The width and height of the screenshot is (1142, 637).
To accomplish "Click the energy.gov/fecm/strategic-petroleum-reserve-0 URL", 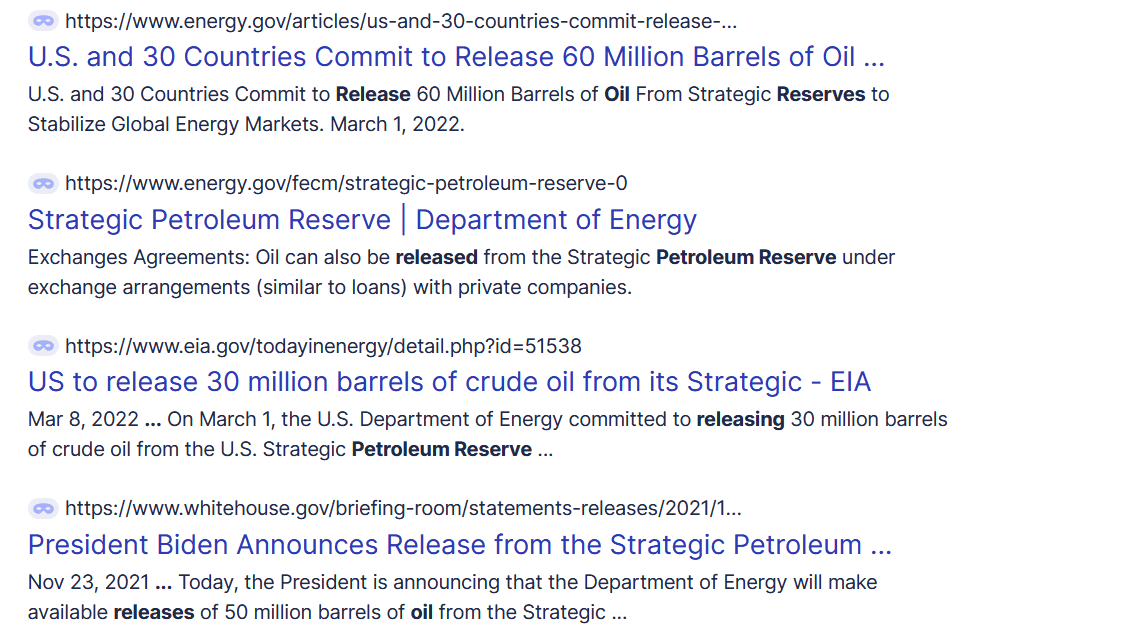I will (x=346, y=183).
